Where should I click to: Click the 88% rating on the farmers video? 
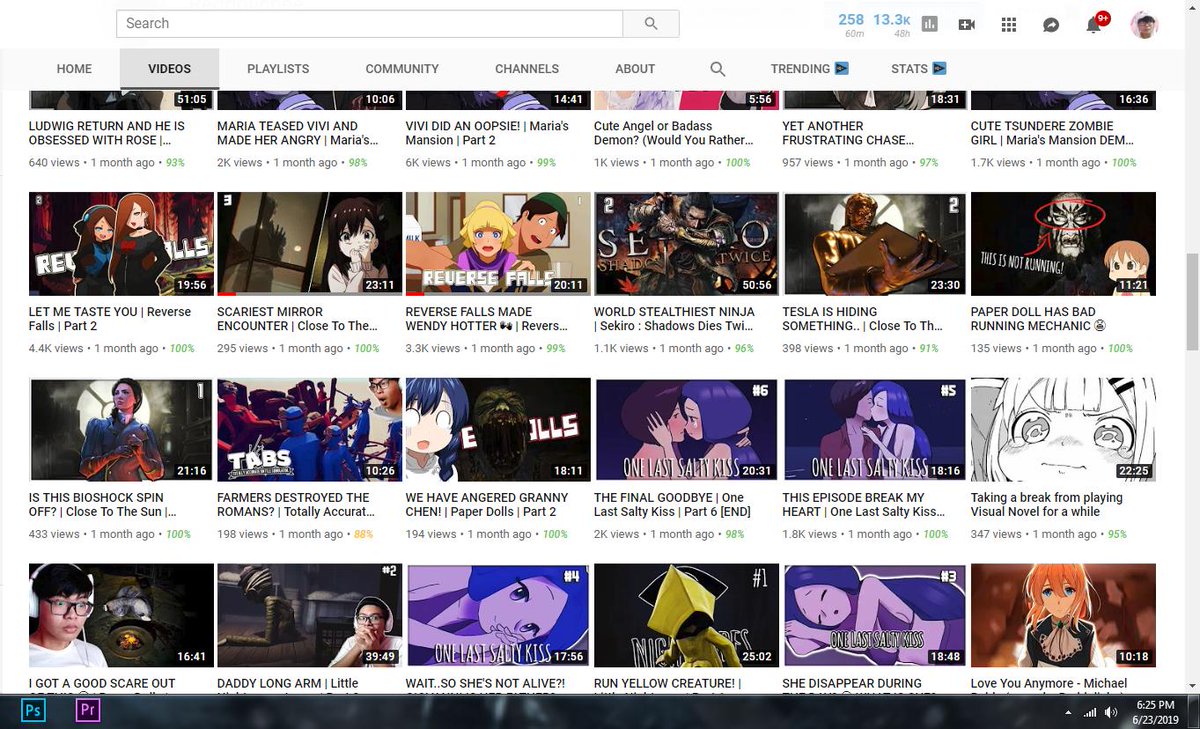pyautogui.click(x=363, y=534)
